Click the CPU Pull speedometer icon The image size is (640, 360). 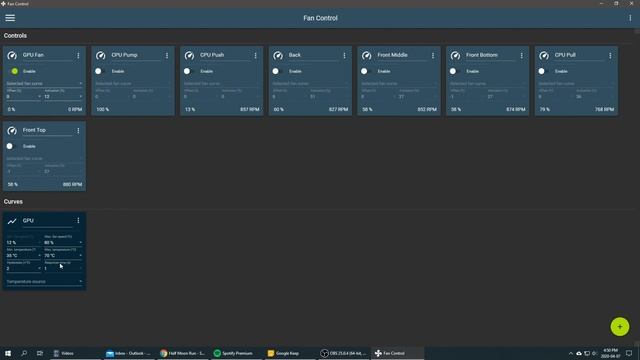(x=544, y=55)
